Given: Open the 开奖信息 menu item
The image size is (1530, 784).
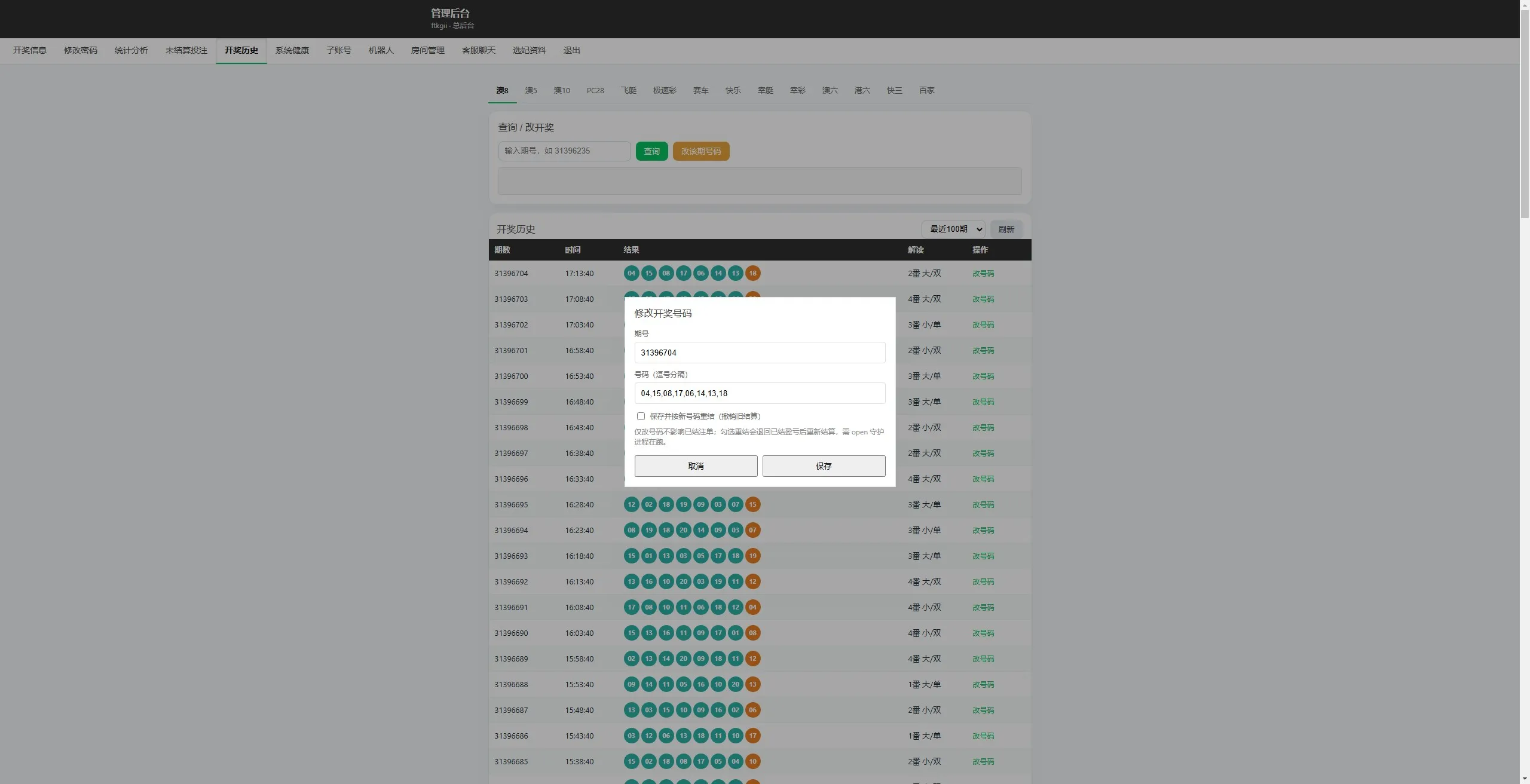Looking at the screenshot, I should coord(30,50).
